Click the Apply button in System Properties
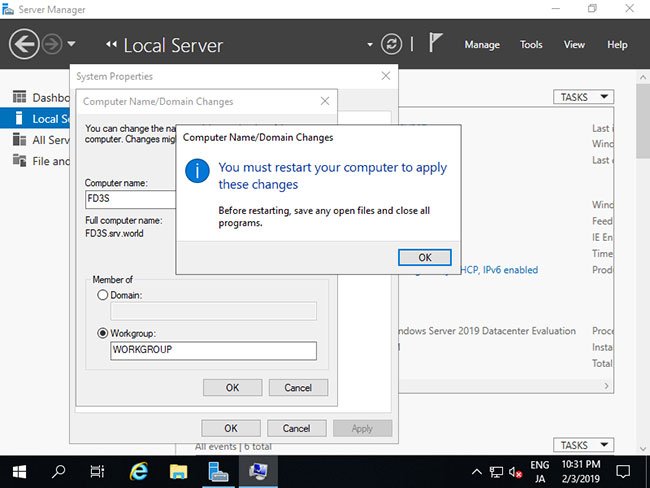This screenshot has height=488, width=650. click(x=362, y=428)
